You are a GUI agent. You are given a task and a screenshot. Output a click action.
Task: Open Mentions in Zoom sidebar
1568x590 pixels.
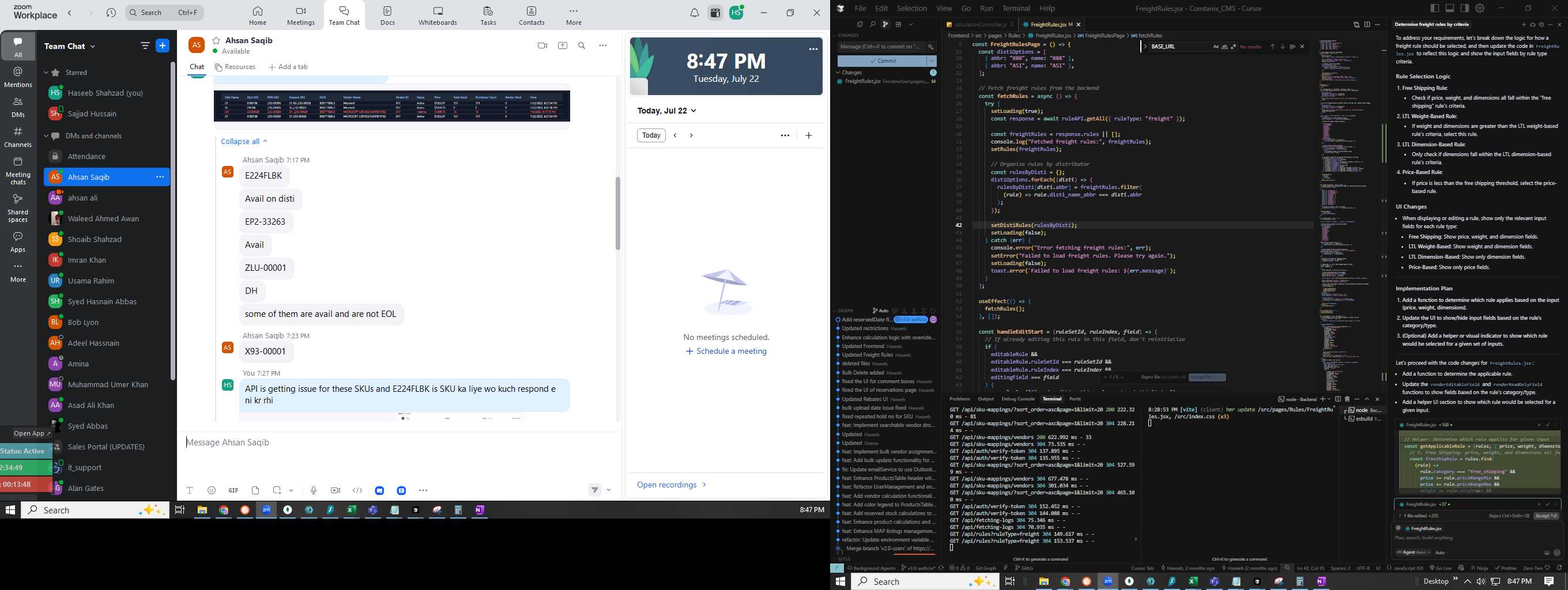pos(18,77)
